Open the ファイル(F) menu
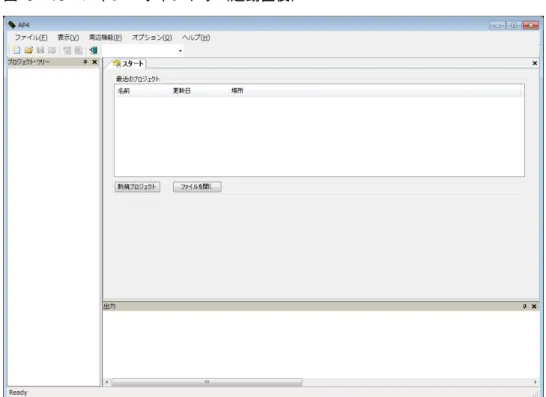This screenshot has height=397, width=546. (x=31, y=38)
